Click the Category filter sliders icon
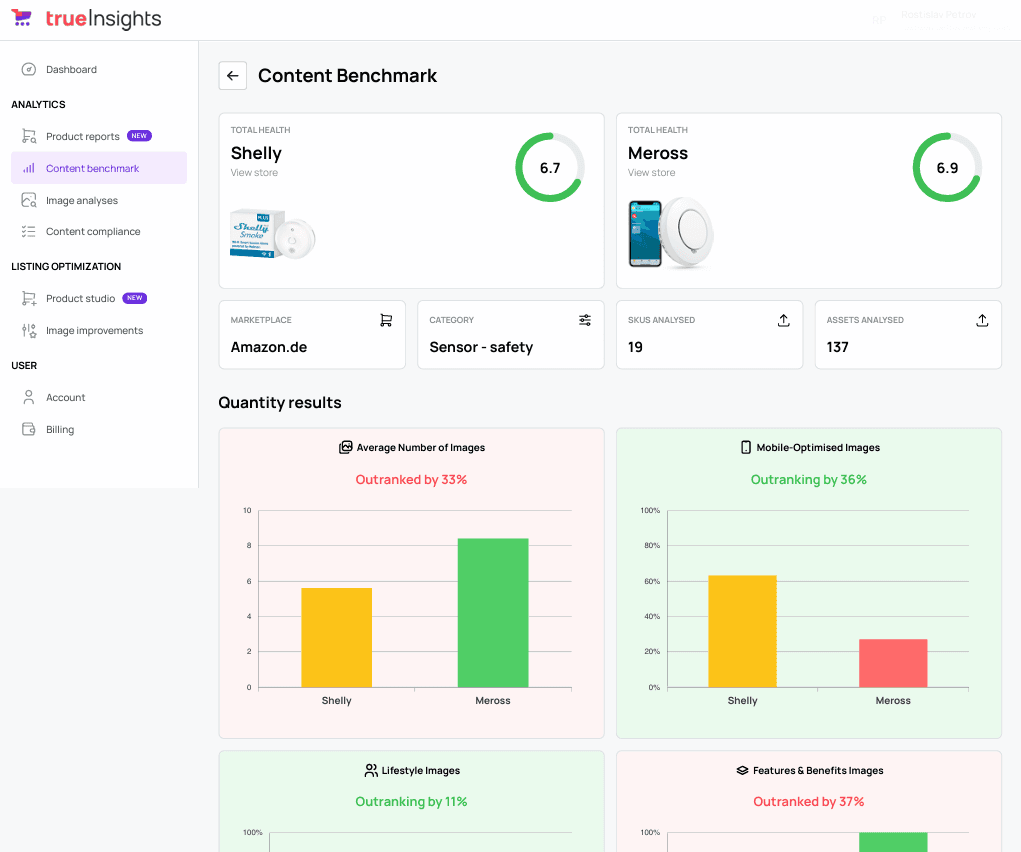1021x852 pixels. (585, 320)
